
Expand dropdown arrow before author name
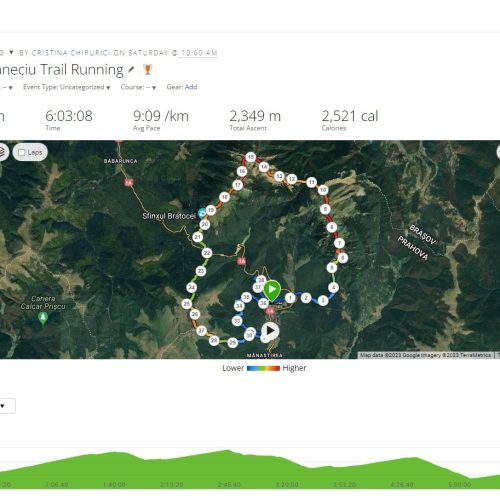click(11, 53)
